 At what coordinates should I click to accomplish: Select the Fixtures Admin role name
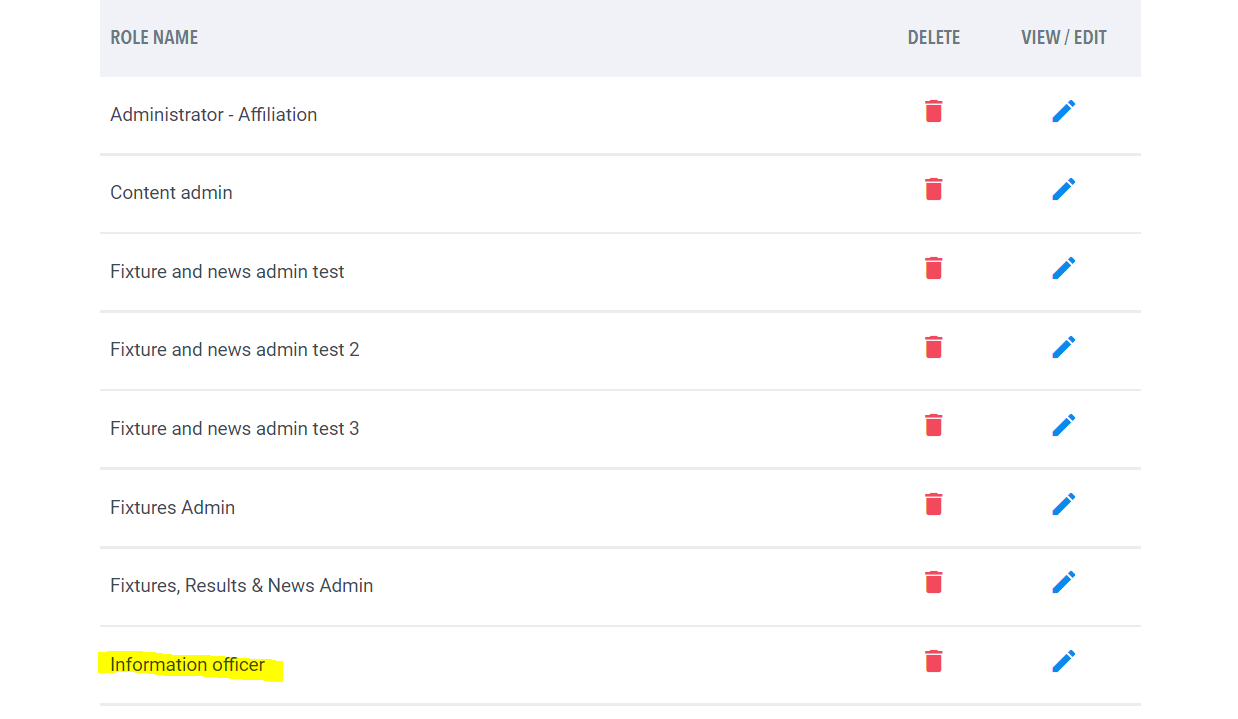tap(173, 508)
